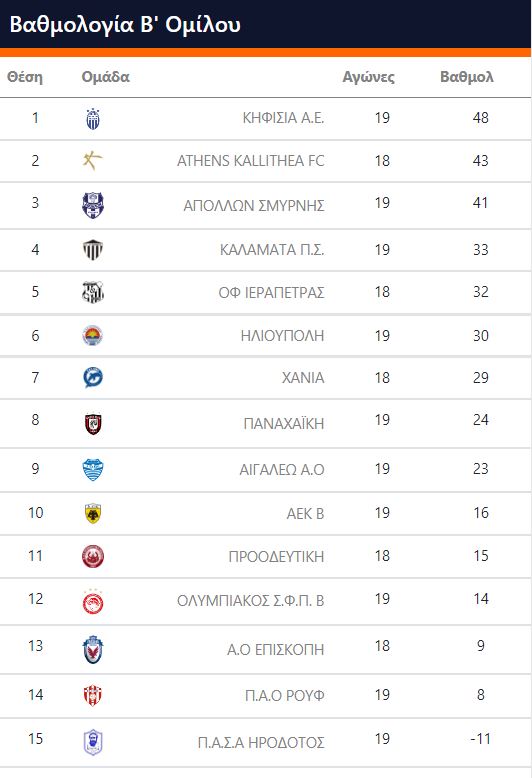532x778 pixels.
Task: Click the Βαθμολογία Β' Ομίλου title
Action: point(125,25)
